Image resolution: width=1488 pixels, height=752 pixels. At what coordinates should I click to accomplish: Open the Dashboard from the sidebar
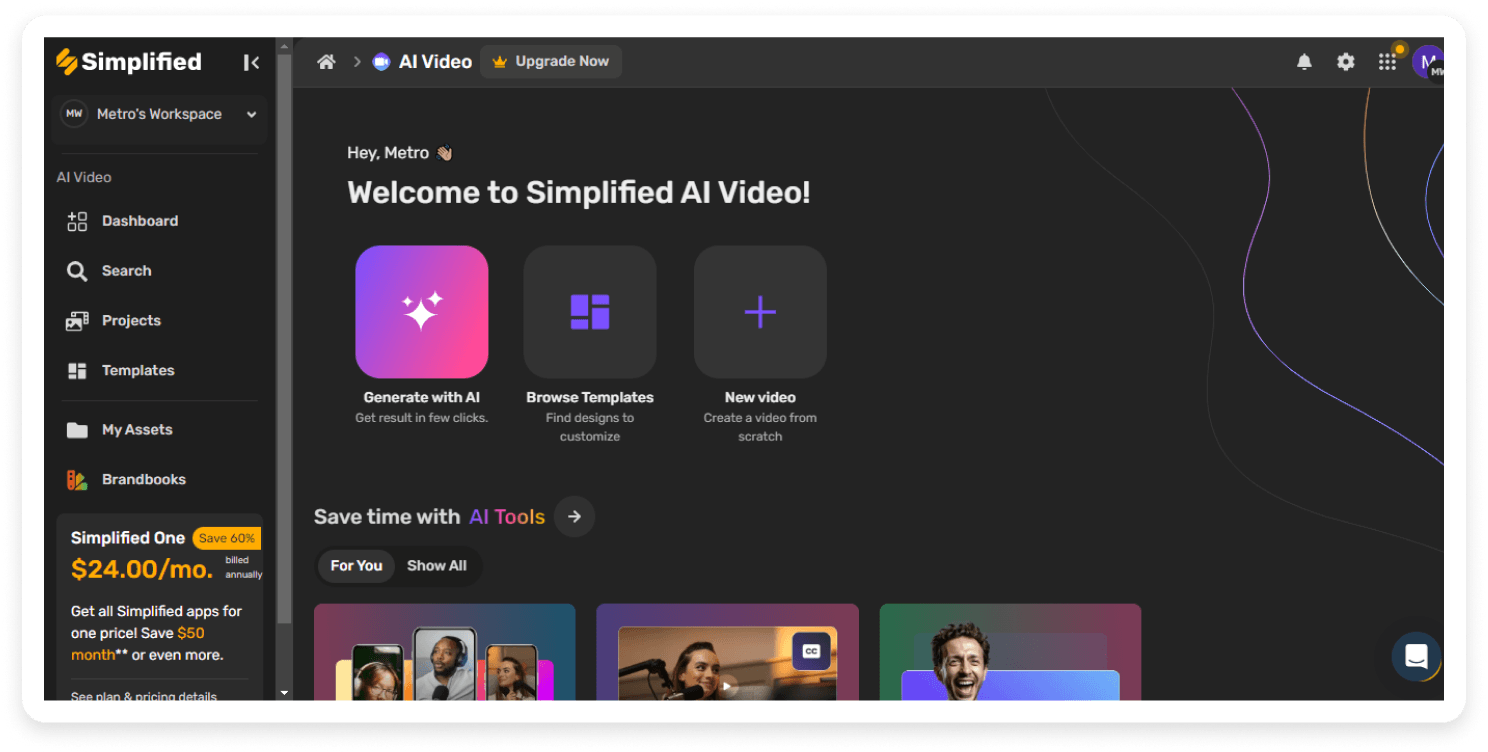pos(139,221)
